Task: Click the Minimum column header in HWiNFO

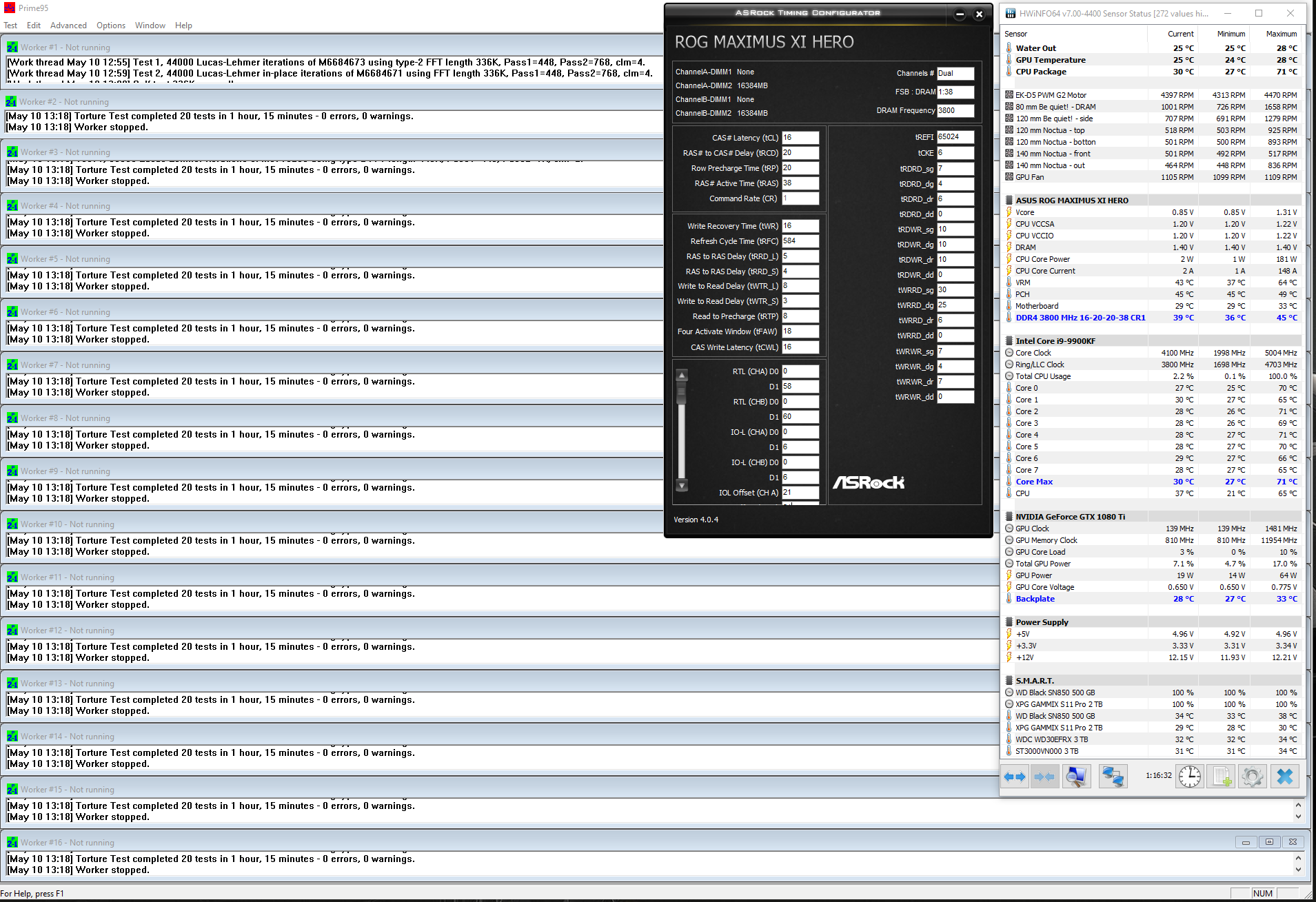Action: (1224, 34)
